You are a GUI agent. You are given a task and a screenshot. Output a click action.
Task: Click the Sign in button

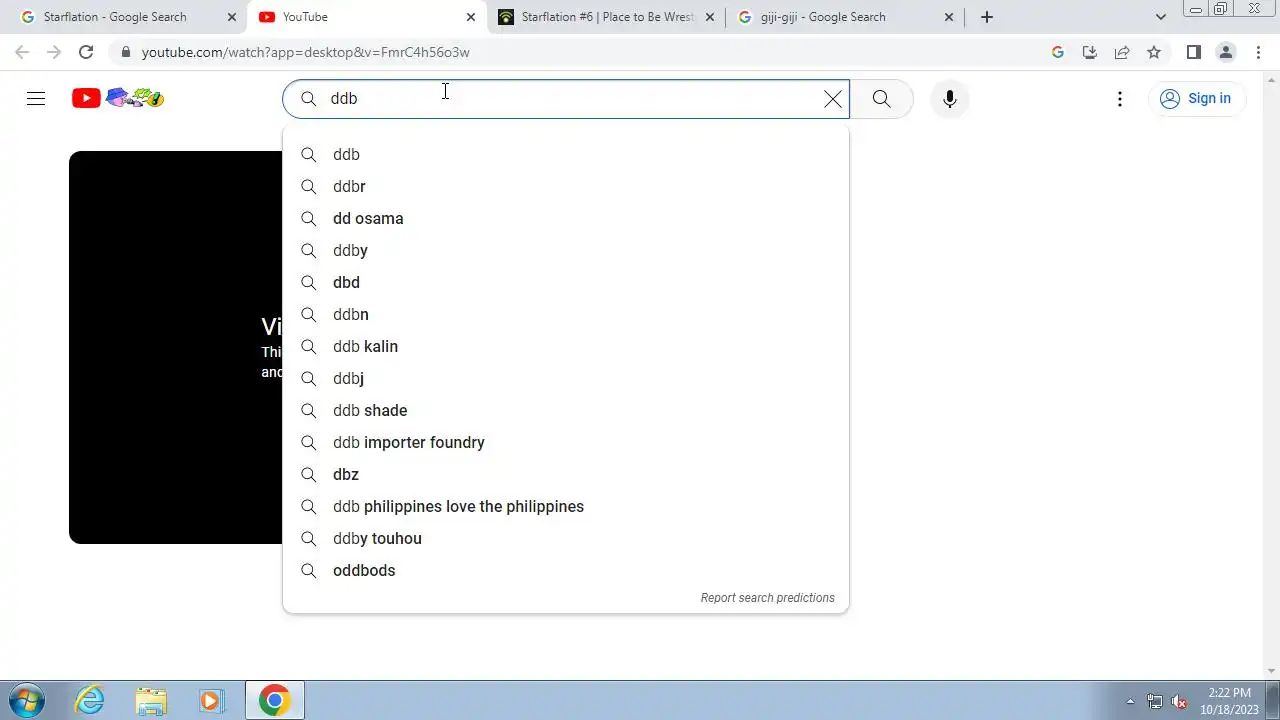(x=1196, y=98)
